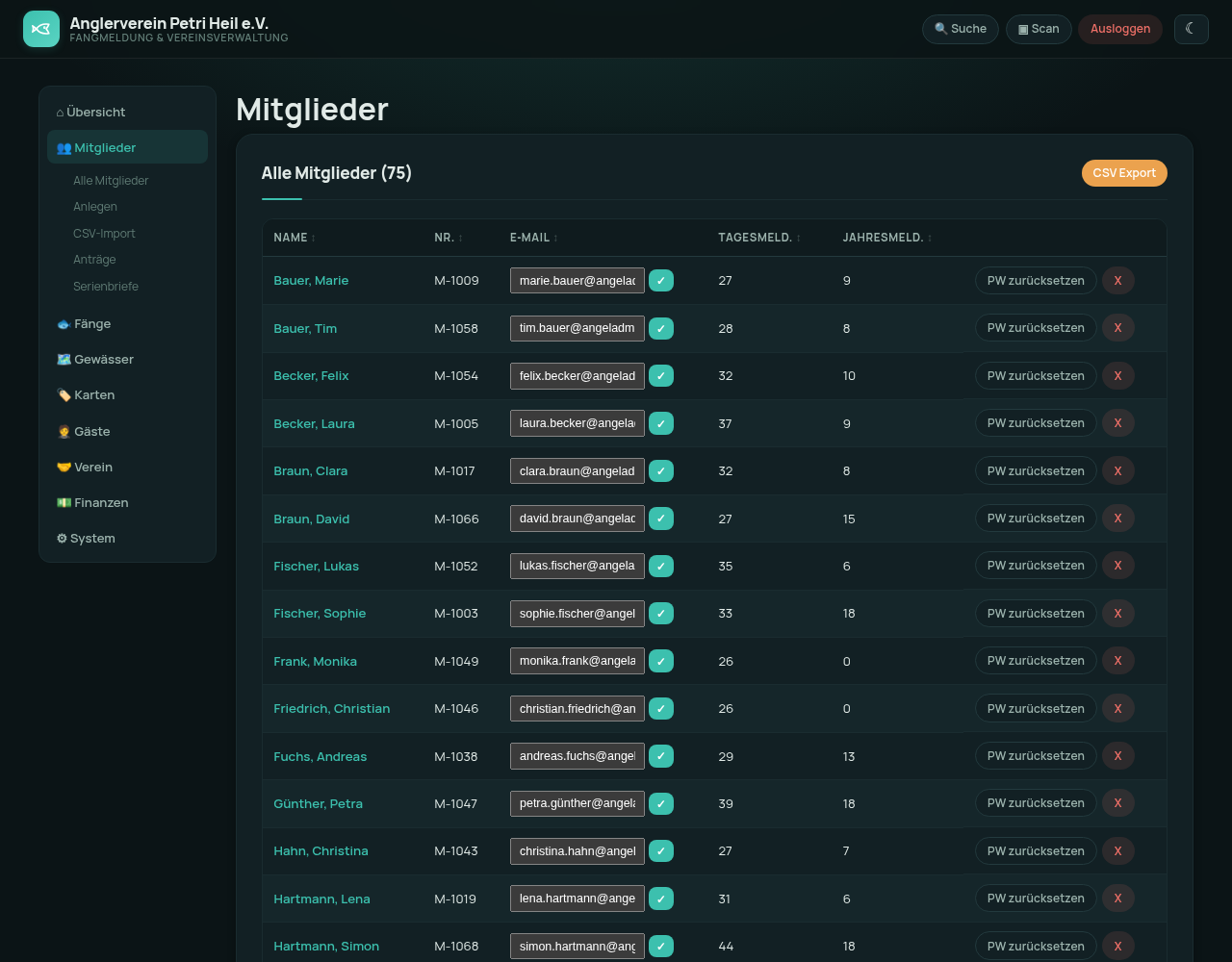
Task: Edit email field for Fischer, Lukas
Action: [x=577, y=566]
